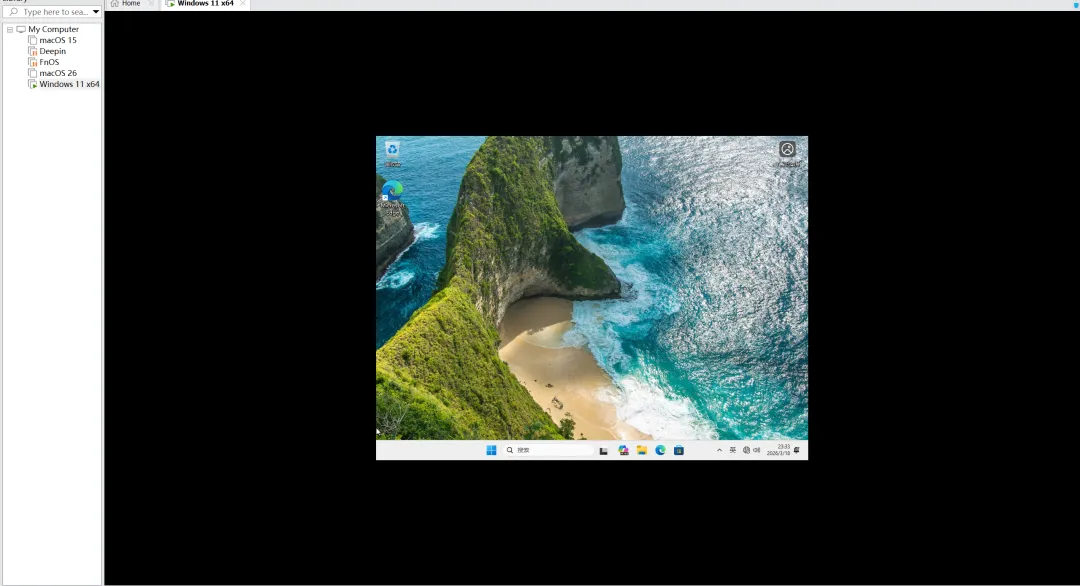Select the Microsoft Edge desktop shortcut in guest
The image size is (1080, 586).
pyautogui.click(x=392, y=198)
